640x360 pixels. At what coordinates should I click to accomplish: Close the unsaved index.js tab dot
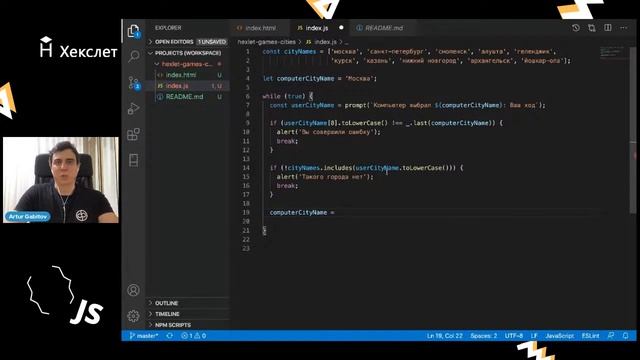[x=341, y=28]
